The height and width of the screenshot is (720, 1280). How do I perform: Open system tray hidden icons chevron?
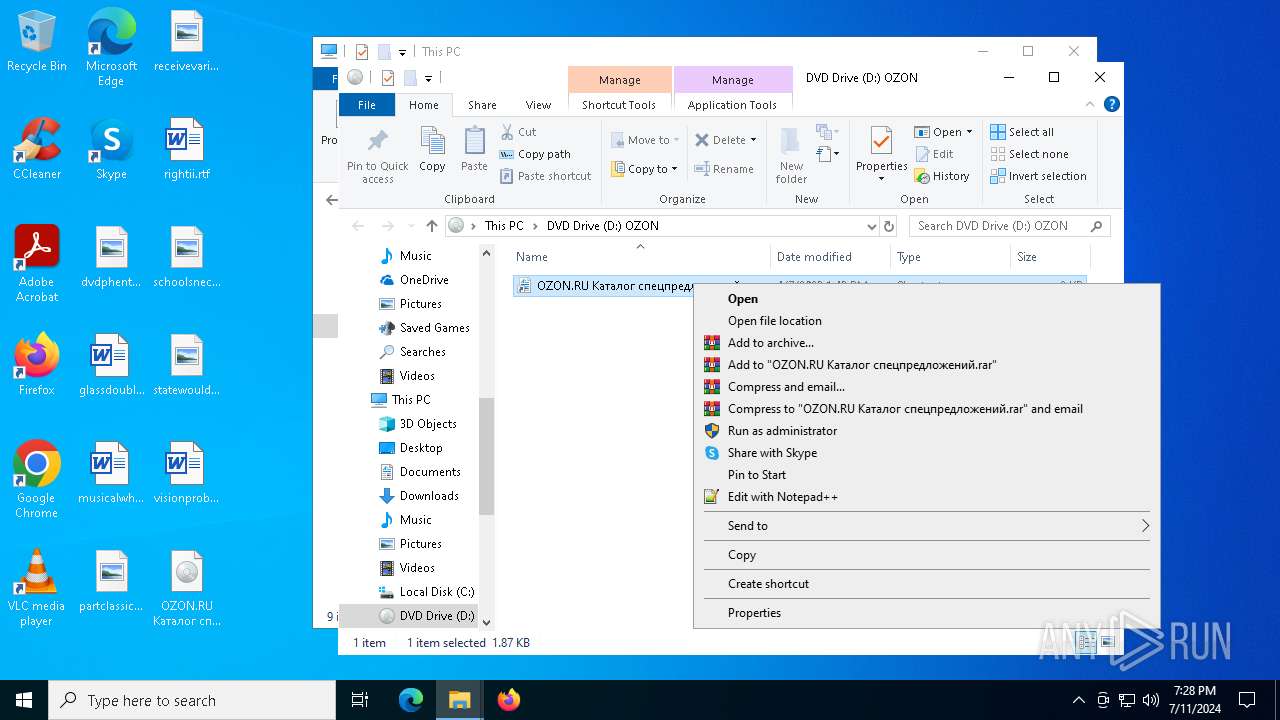tap(1078, 700)
